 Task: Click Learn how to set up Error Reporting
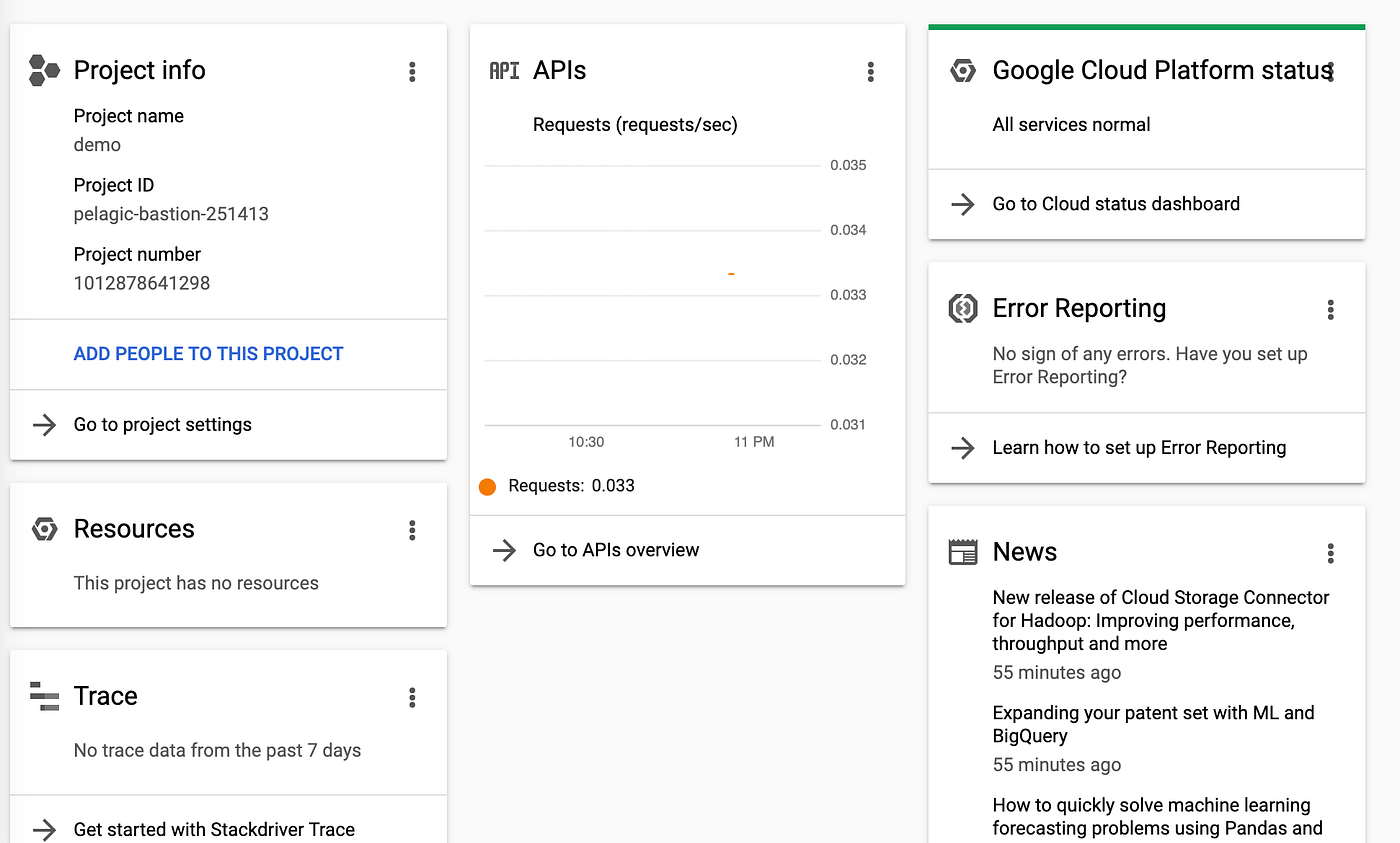[1139, 447]
